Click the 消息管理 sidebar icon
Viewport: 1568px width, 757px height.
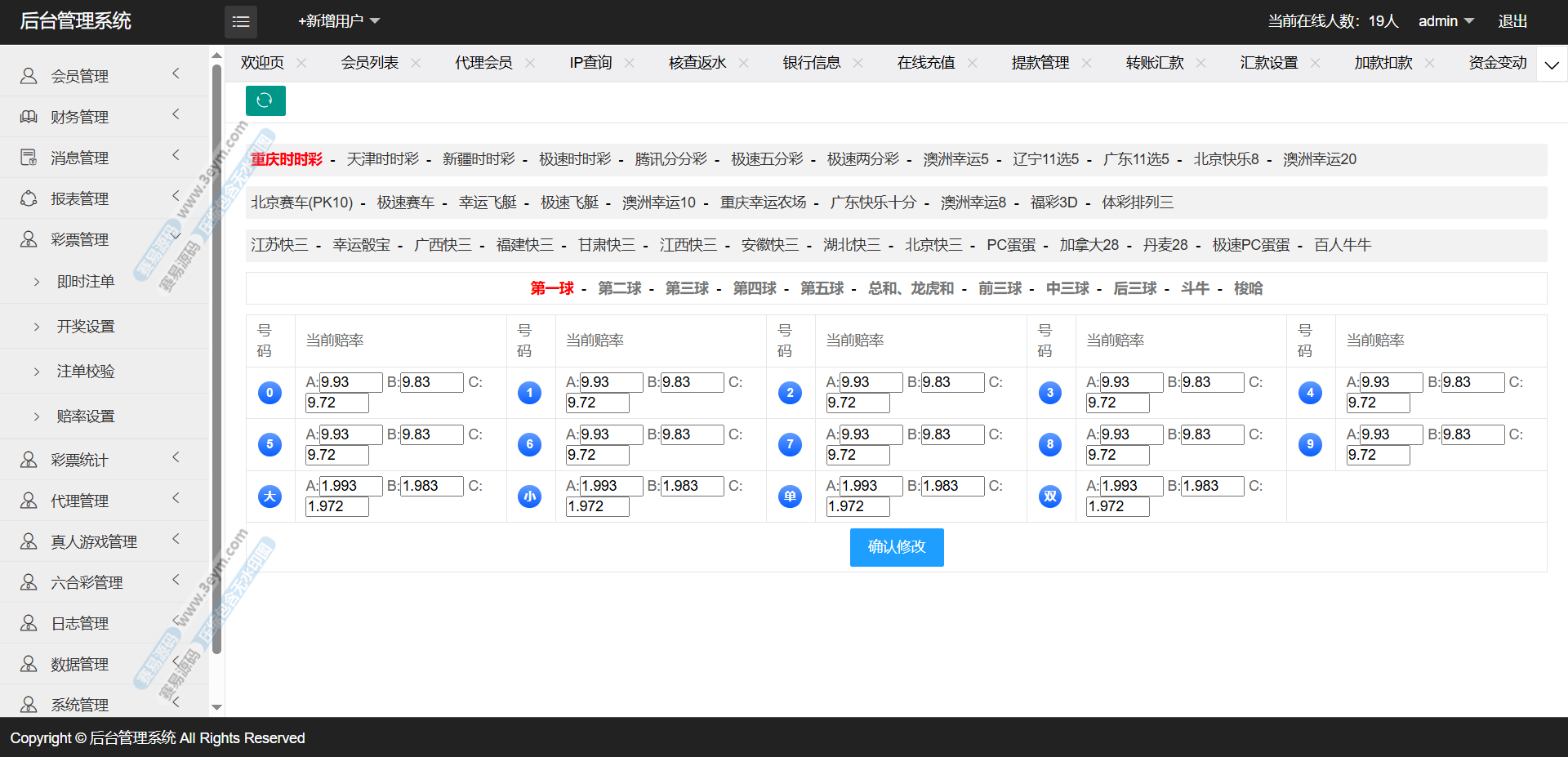[x=29, y=158]
